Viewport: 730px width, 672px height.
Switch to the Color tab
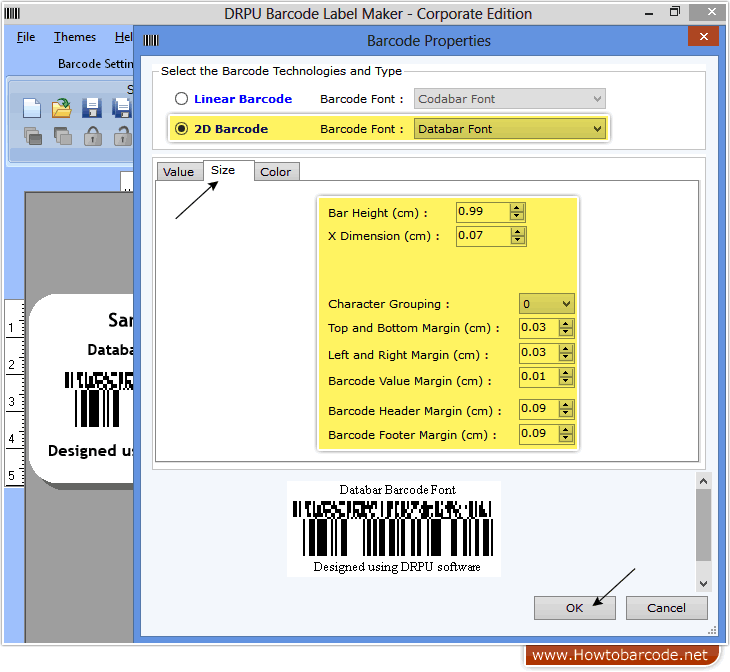(276, 172)
